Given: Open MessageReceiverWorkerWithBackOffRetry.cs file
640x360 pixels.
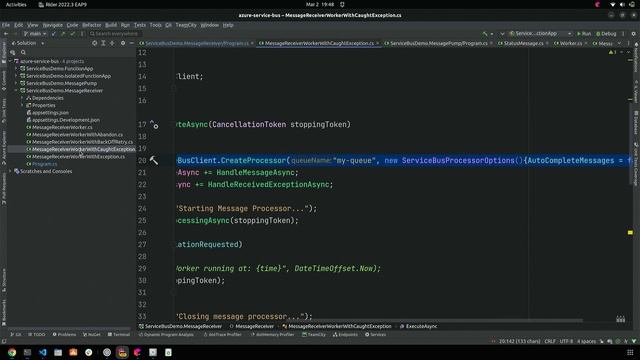Looking at the screenshot, I should click(80, 142).
